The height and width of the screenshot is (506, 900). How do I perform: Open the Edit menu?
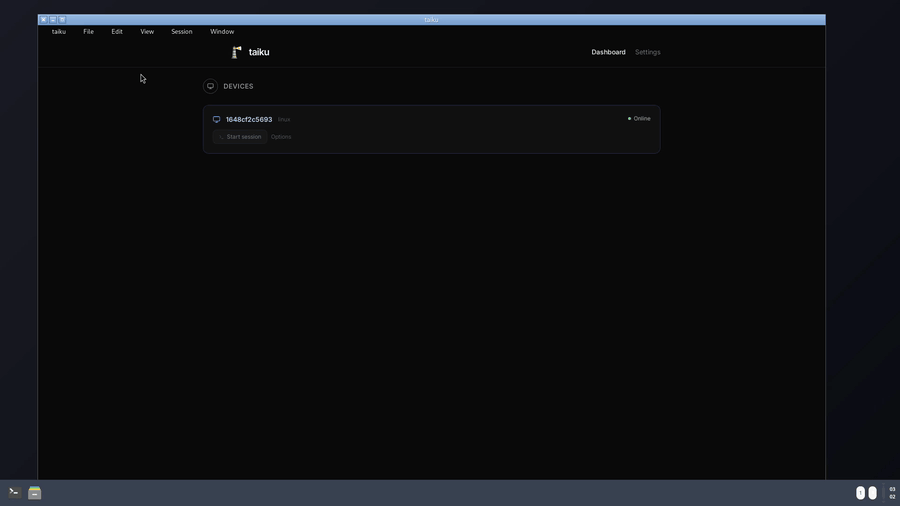pyautogui.click(x=117, y=32)
